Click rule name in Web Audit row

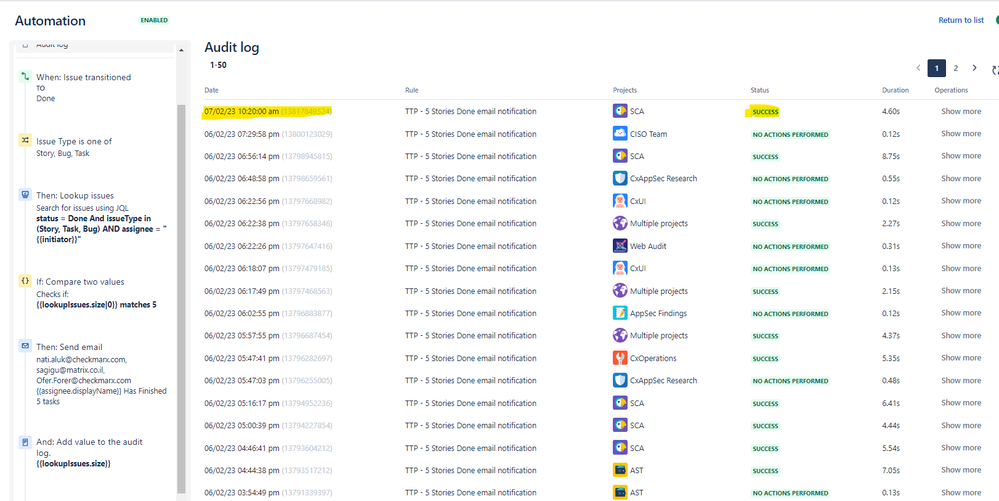(x=470, y=245)
